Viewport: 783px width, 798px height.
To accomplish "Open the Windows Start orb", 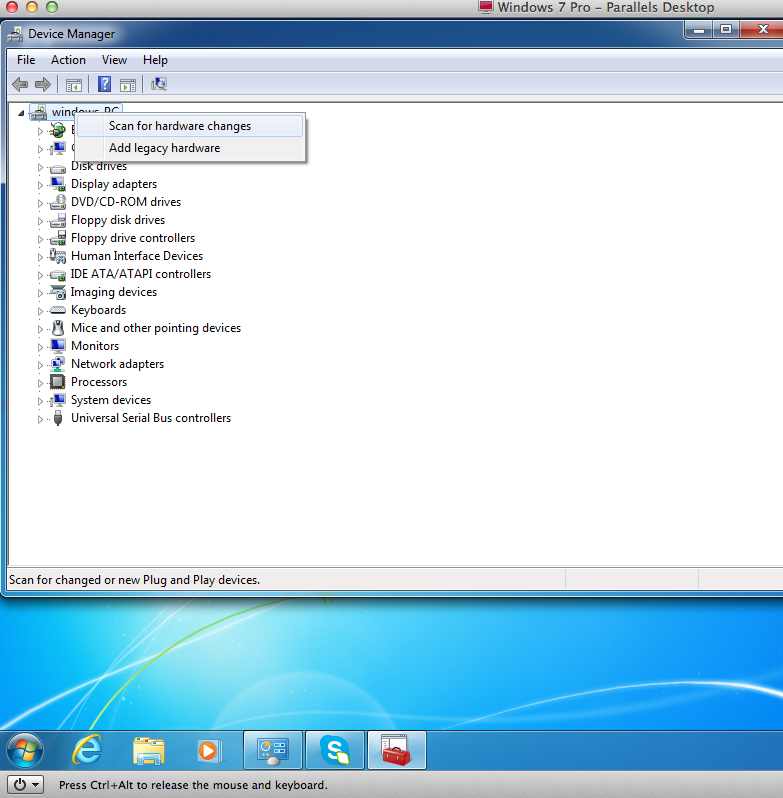I will (x=24, y=751).
